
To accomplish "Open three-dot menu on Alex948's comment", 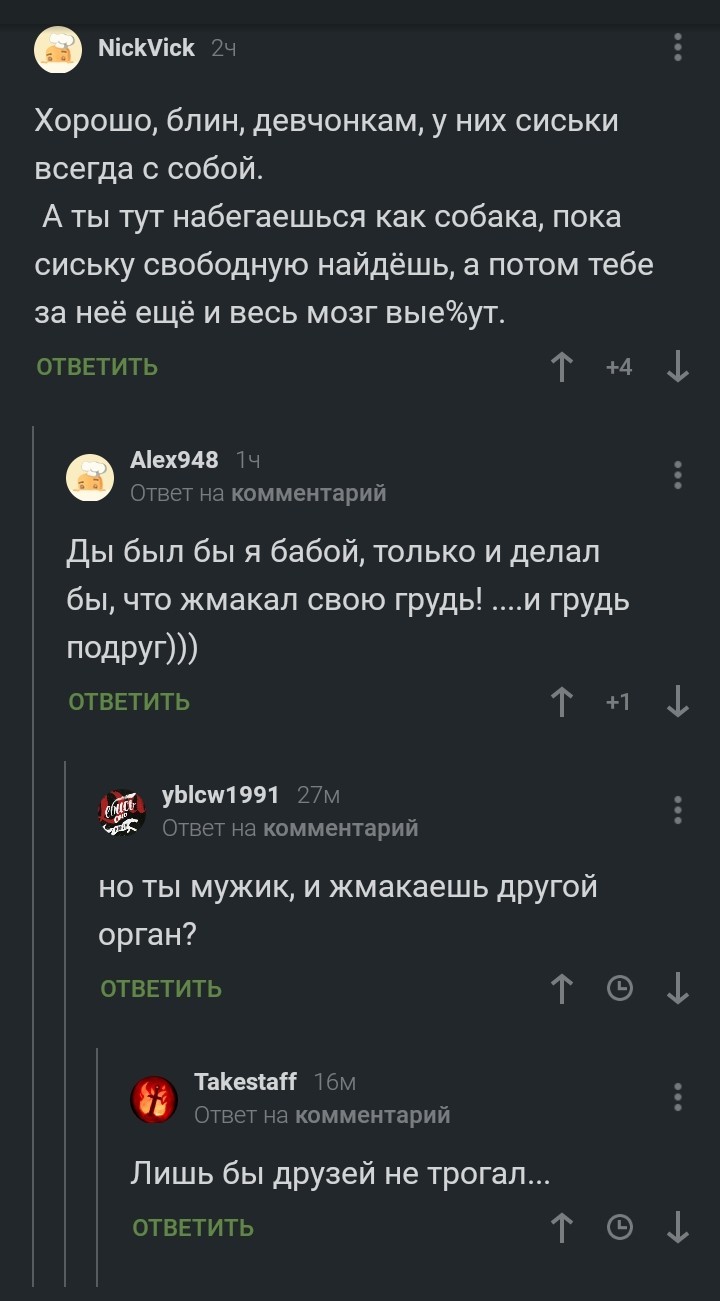I will click(x=678, y=474).
